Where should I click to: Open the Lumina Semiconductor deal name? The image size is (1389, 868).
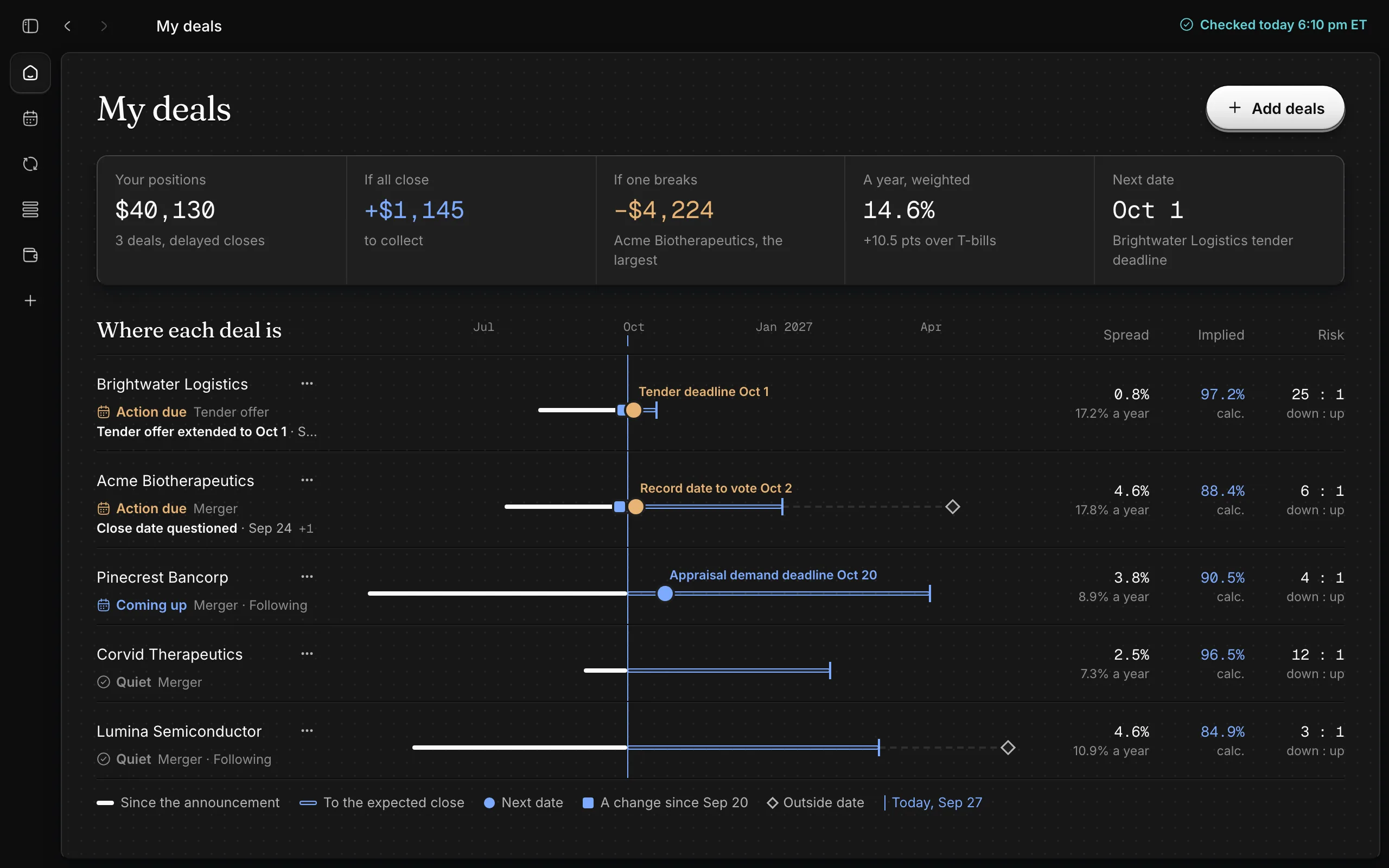click(179, 731)
